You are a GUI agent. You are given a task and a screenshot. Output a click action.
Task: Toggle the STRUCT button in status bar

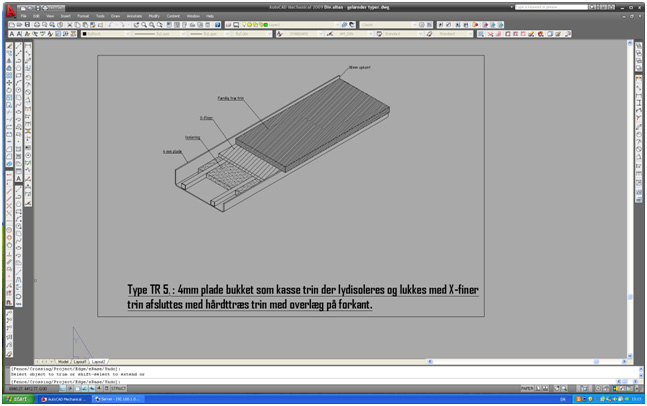click(x=118, y=388)
